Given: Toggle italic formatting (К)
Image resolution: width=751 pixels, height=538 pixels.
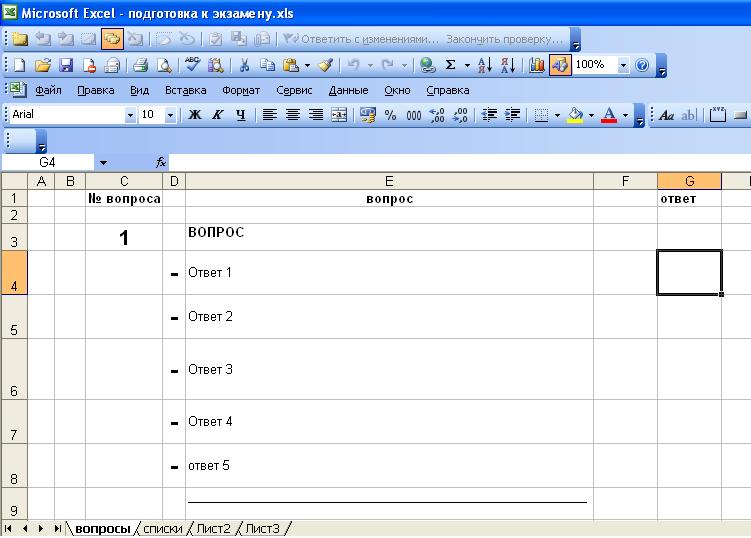Looking at the screenshot, I should [217, 115].
